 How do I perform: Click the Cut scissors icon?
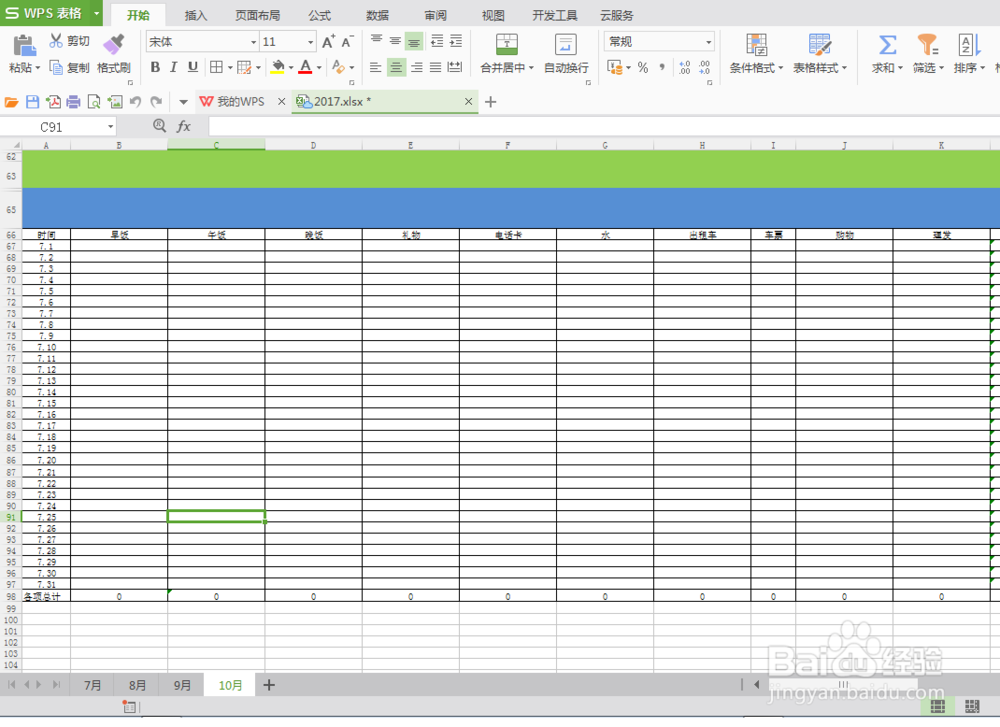56,41
